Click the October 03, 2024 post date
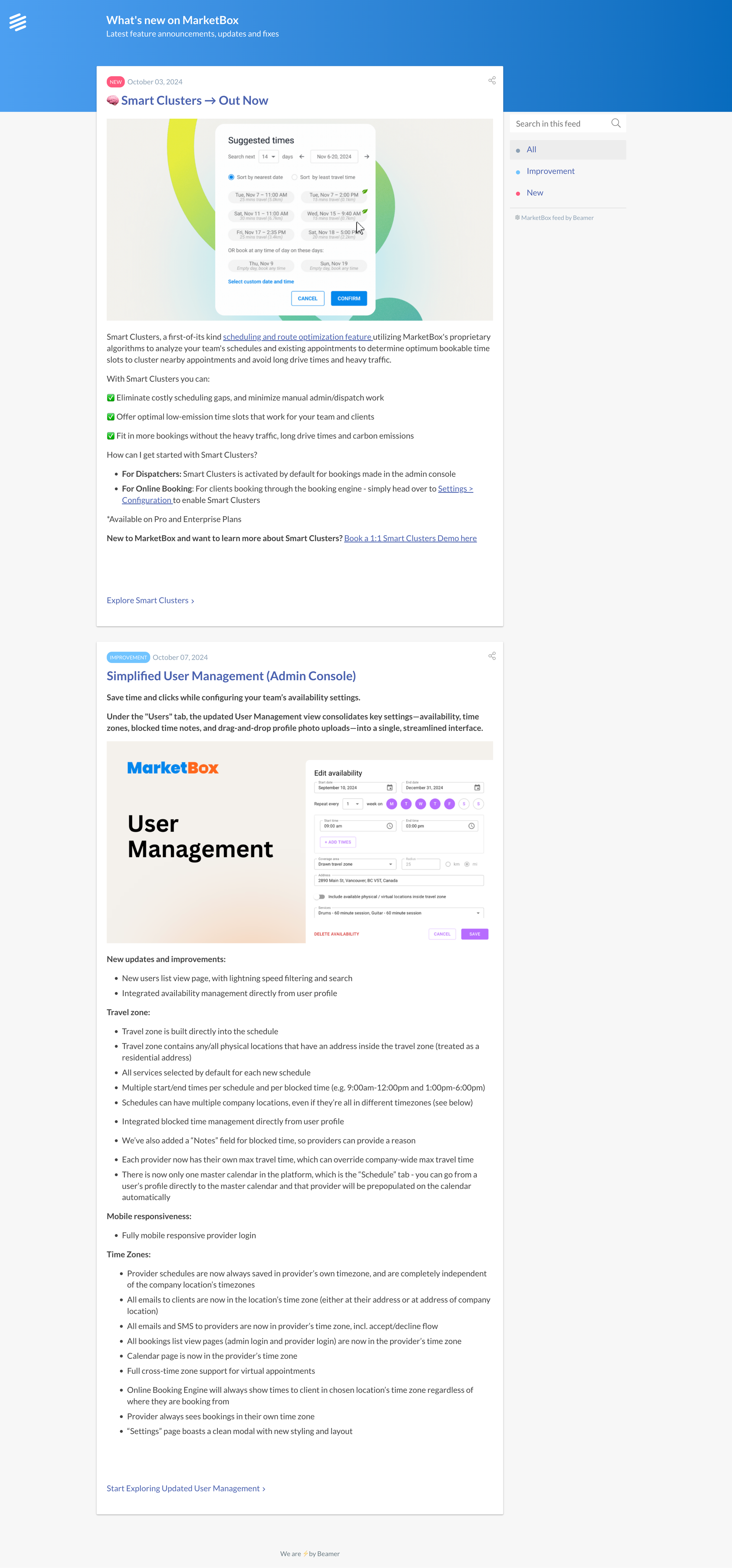Viewport: 732px width, 1568px height. coord(155,81)
